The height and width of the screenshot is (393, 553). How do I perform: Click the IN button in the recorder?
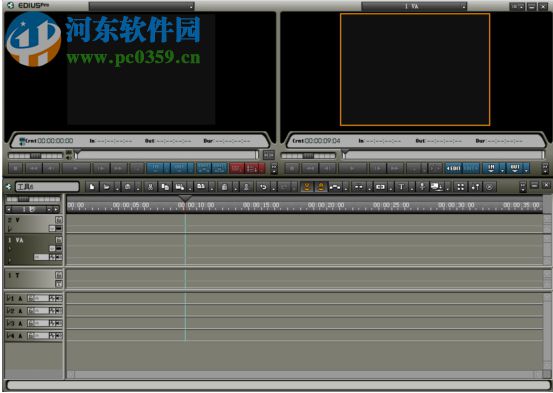pyautogui.click(x=491, y=168)
